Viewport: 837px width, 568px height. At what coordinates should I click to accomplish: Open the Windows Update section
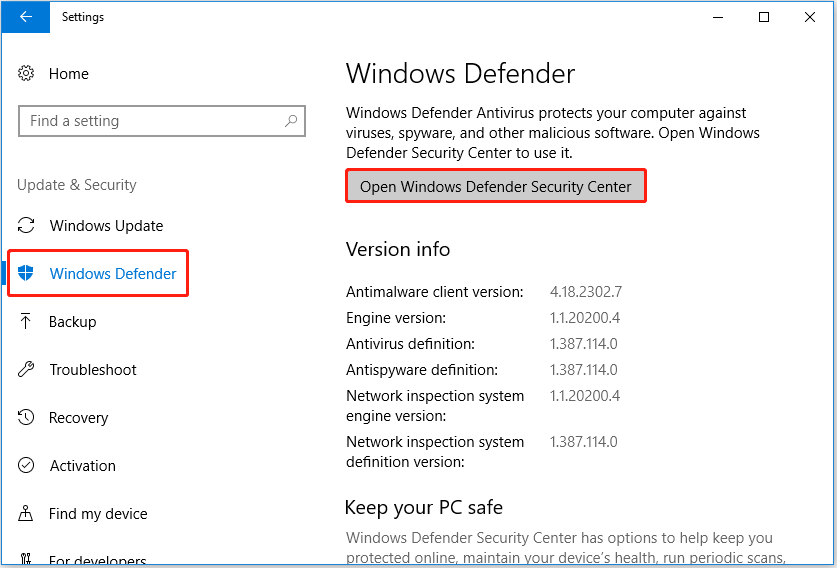(x=106, y=226)
